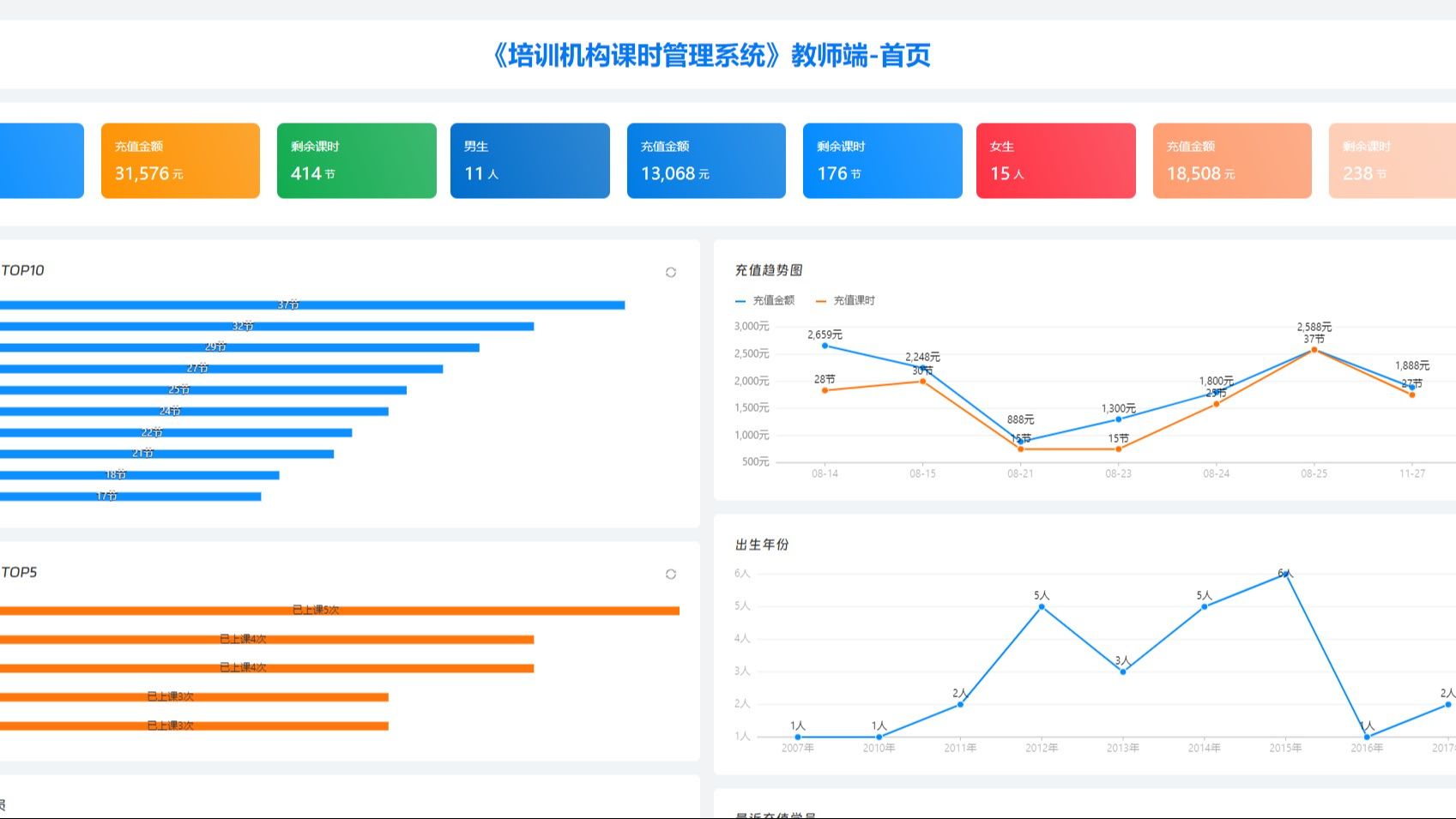1456x819 pixels.
Task: Click the 2016年 1人 birth-year point
Action: tap(1367, 737)
